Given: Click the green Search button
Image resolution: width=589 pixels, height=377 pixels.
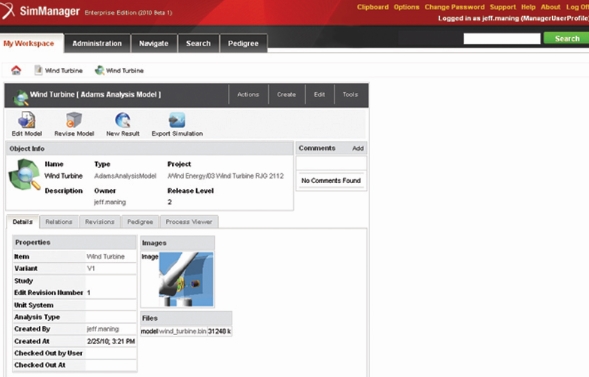Looking at the screenshot, I should pyautogui.click(x=566, y=38).
